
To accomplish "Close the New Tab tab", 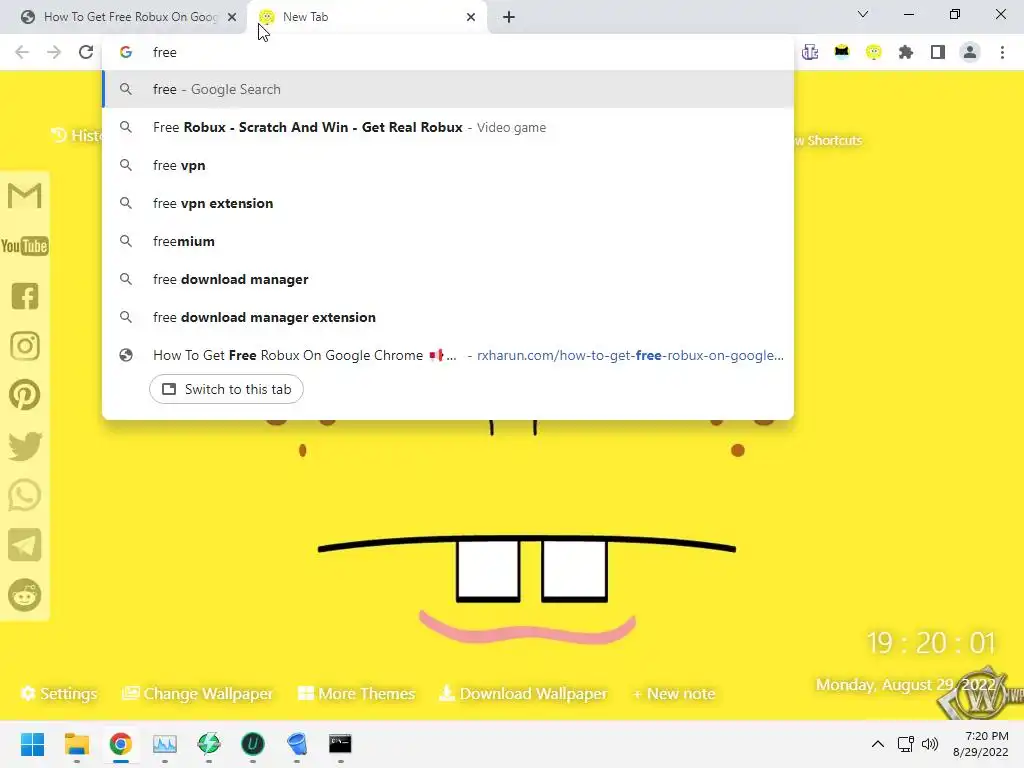I will [x=471, y=17].
